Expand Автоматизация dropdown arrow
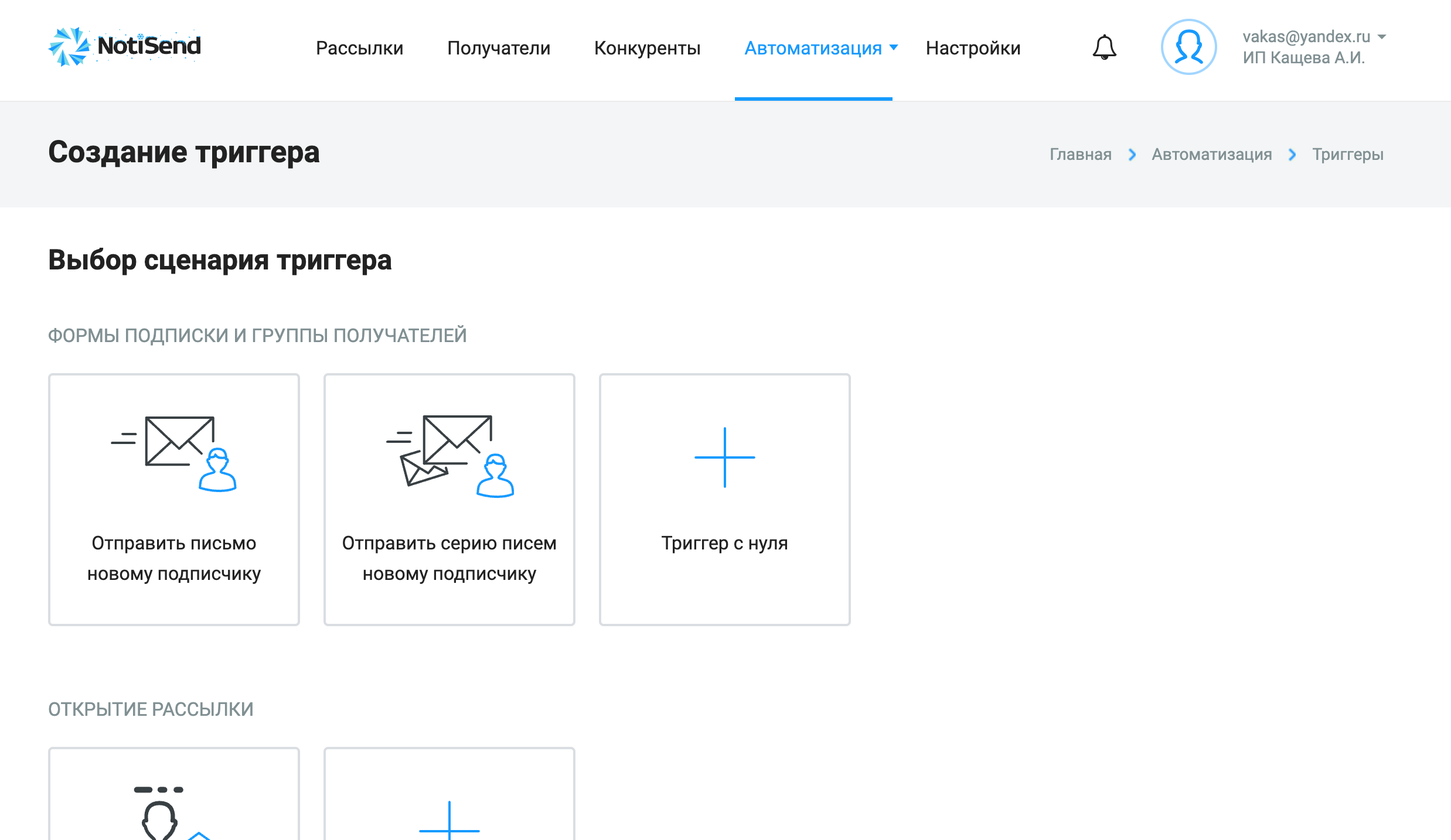This screenshot has height=840, width=1451. pyautogui.click(x=894, y=47)
